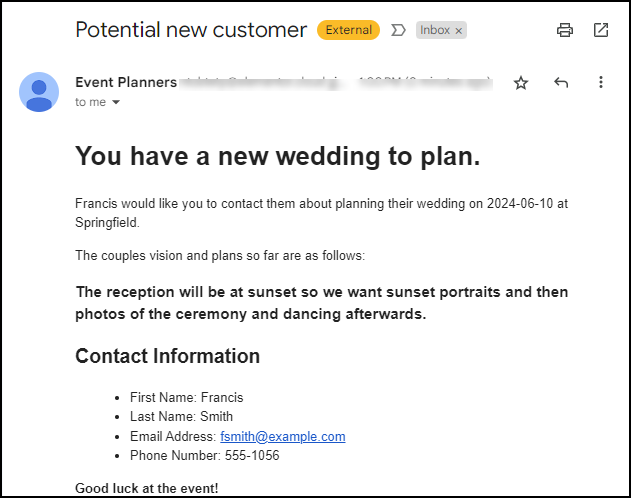The width and height of the screenshot is (631, 498).
Task: Click the sender's profile avatar
Action: [39, 92]
